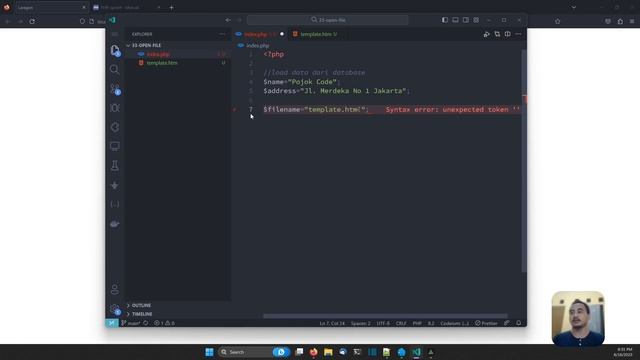Switch to the index.php editor tab
The width and height of the screenshot is (640, 360).
(x=259, y=34)
